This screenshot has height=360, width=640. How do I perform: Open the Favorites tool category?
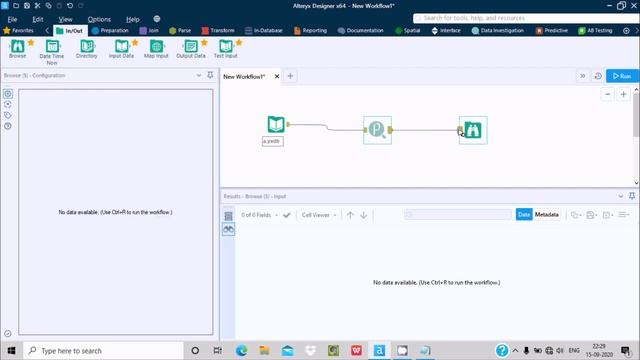coord(18,31)
